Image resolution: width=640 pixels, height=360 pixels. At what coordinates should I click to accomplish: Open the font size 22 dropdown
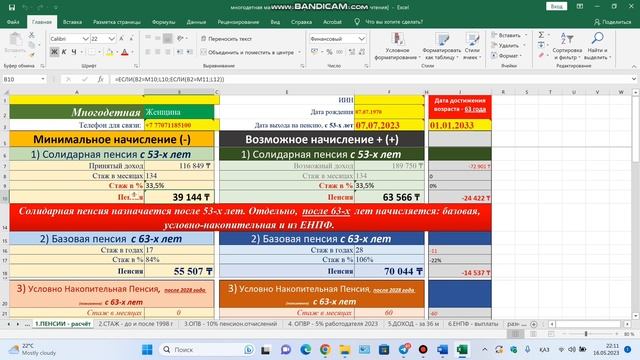111,38
